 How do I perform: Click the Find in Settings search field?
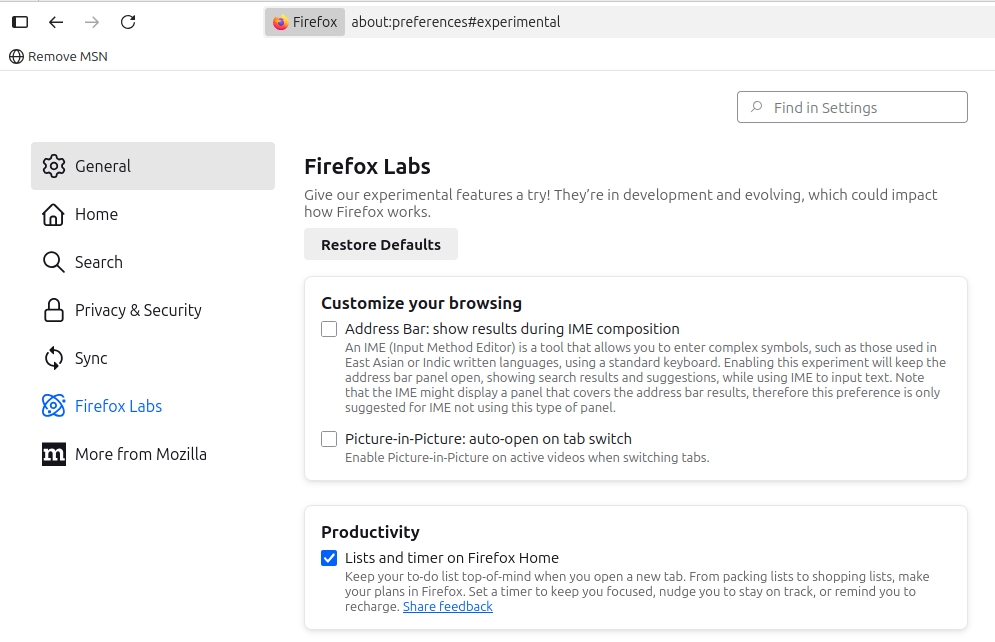click(851, 107)
